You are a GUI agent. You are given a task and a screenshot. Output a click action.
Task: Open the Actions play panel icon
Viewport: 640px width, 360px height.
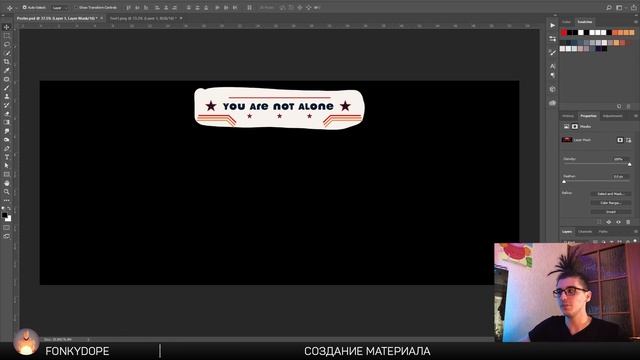(552, 25)
